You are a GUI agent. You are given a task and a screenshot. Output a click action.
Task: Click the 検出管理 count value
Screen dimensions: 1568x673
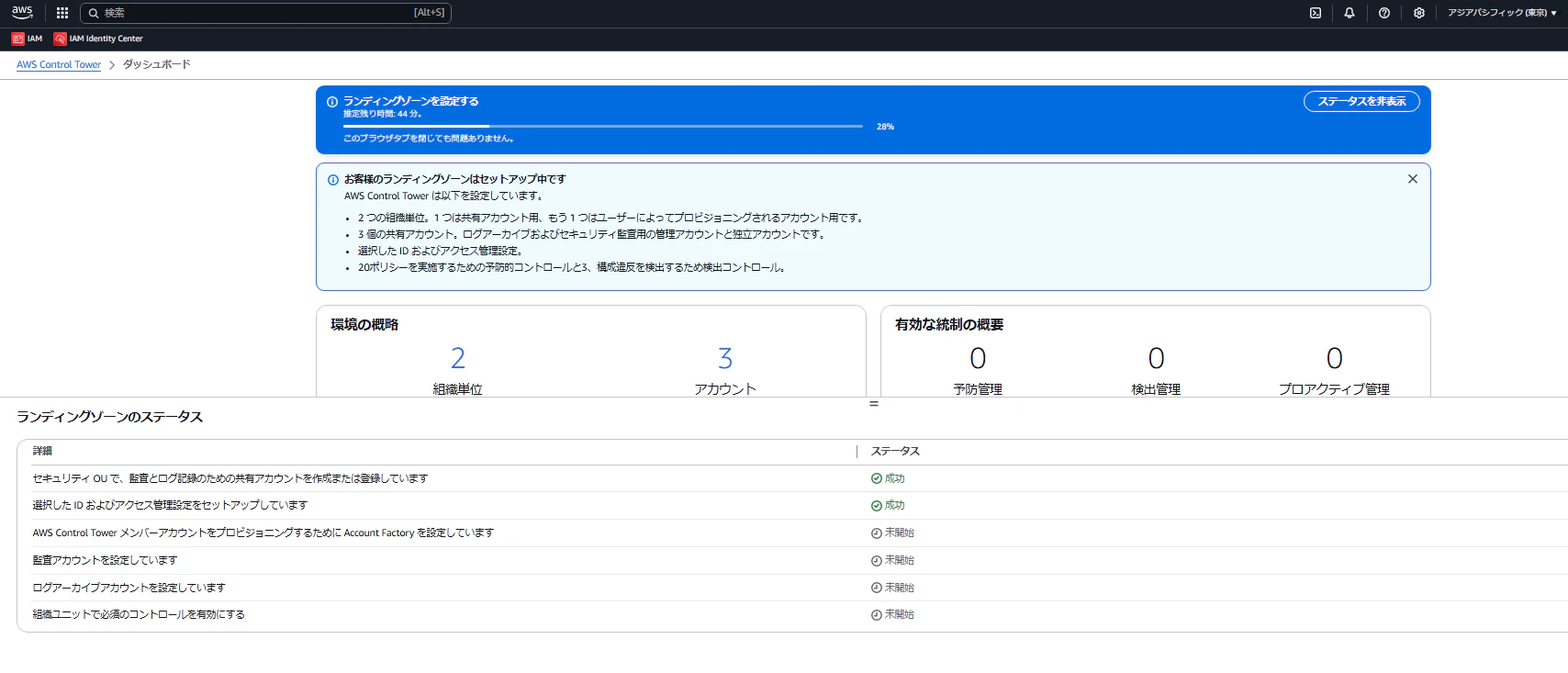click(x=1157, y=358)
